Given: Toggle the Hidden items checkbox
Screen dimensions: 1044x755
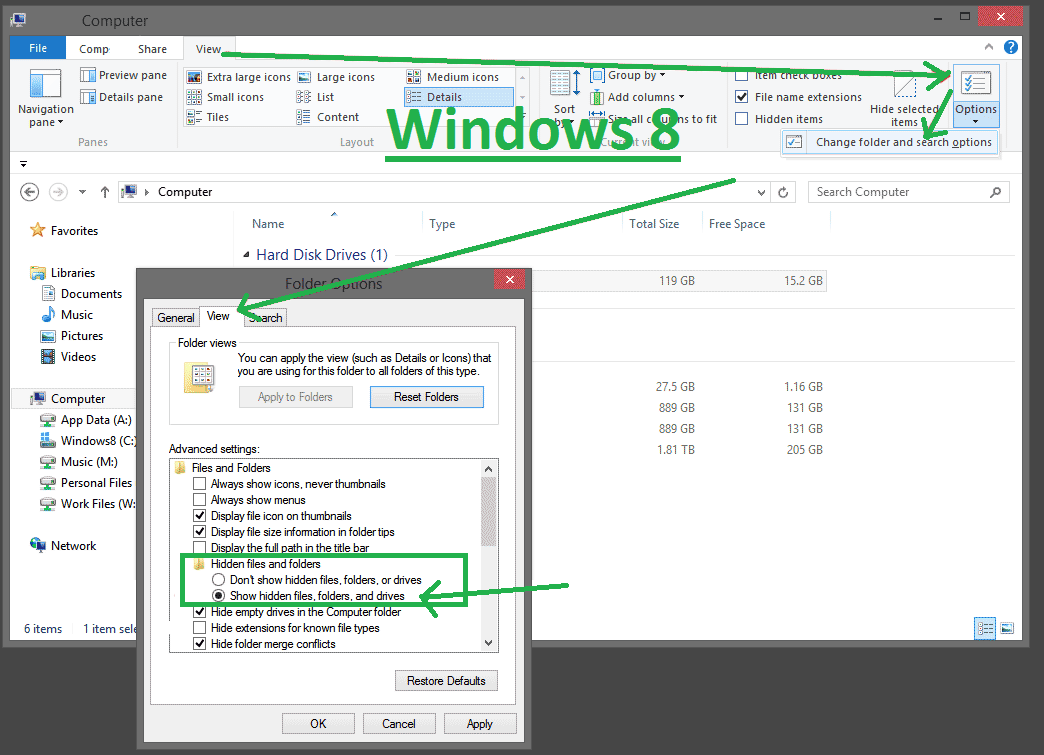Looking at the screenshot, I should 741,119.
